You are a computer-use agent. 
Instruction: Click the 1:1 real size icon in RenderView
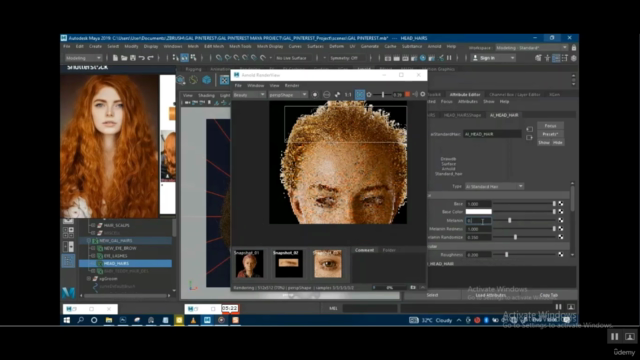tap(348, 94)
